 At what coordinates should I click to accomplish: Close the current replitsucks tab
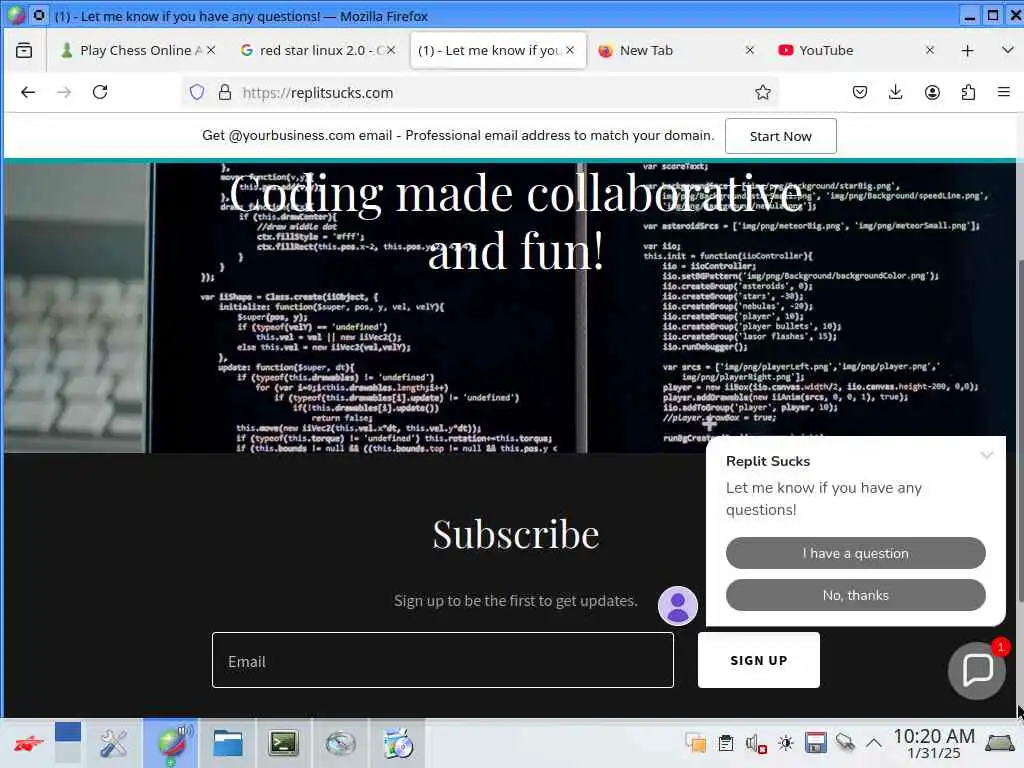coord(570,50)
